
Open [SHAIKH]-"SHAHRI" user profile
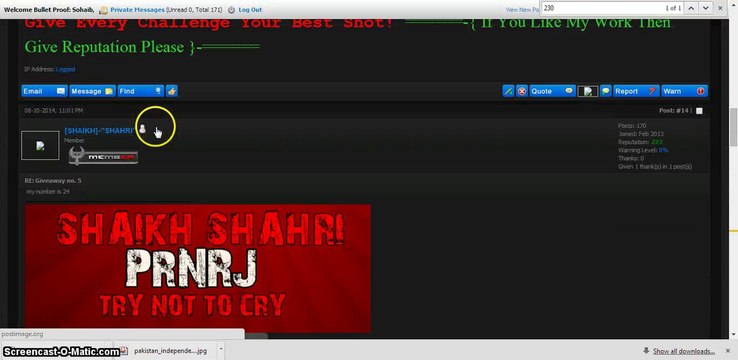pyautogui.click(x=99, y=131)
